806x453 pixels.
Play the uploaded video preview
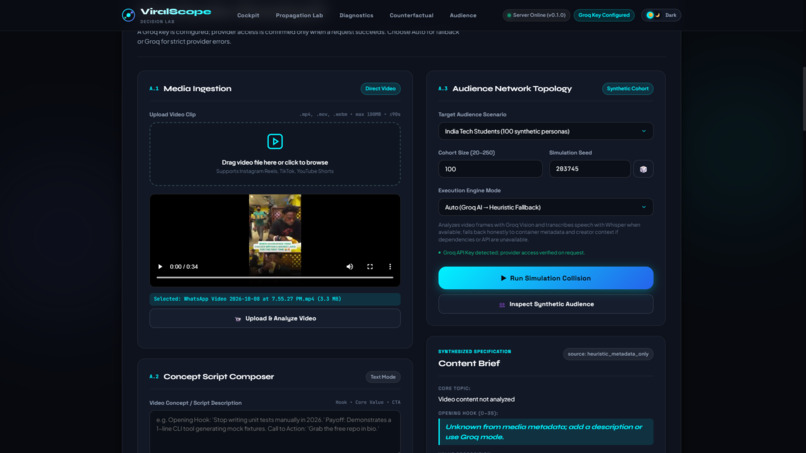(x=160, y=266)
